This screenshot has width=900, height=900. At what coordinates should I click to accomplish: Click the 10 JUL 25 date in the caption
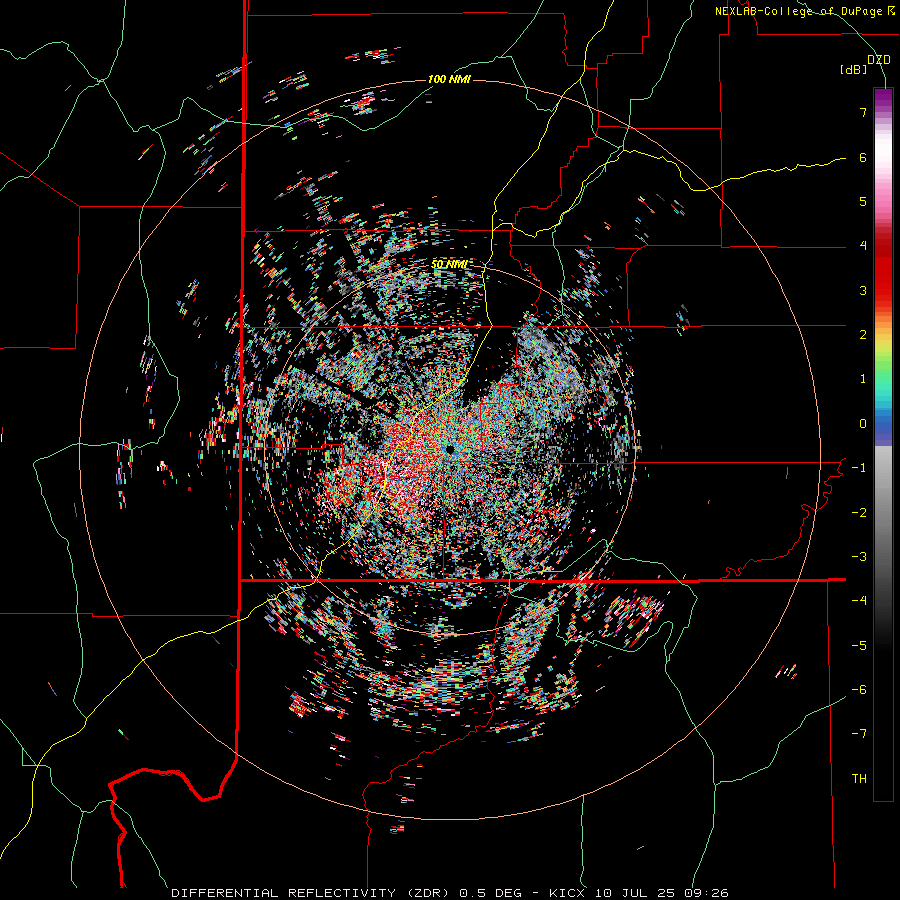634,893
